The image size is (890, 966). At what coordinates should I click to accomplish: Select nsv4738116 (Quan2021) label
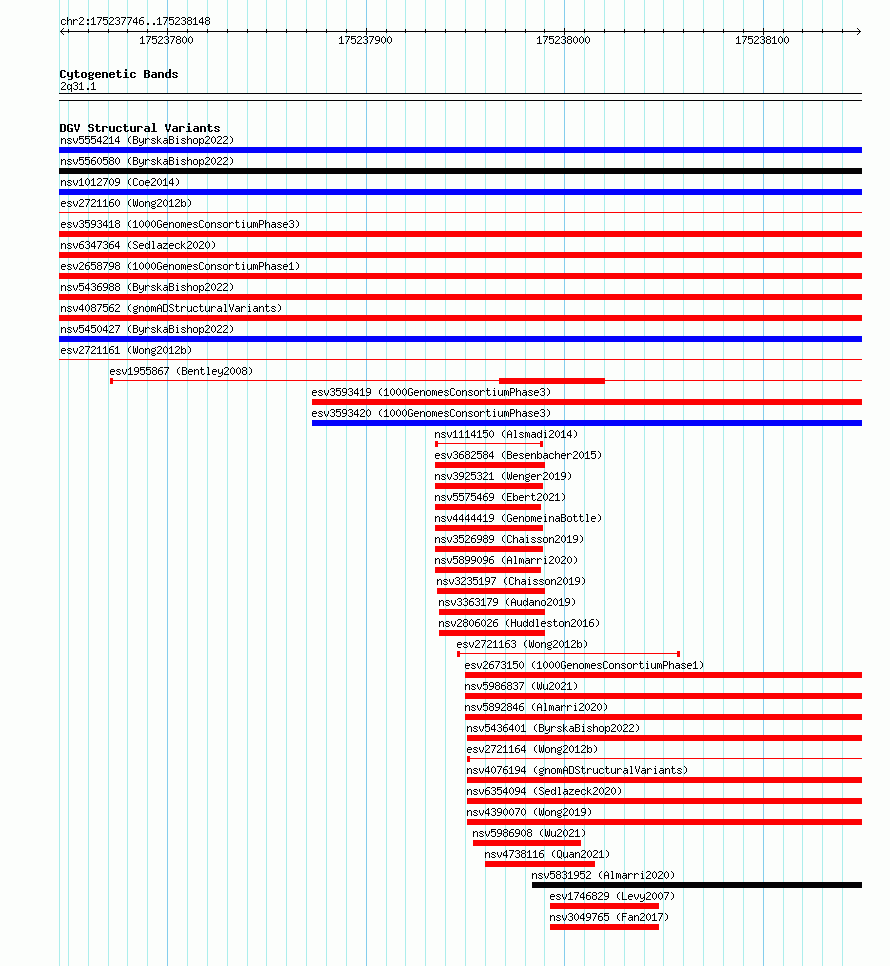coord(547,853)
